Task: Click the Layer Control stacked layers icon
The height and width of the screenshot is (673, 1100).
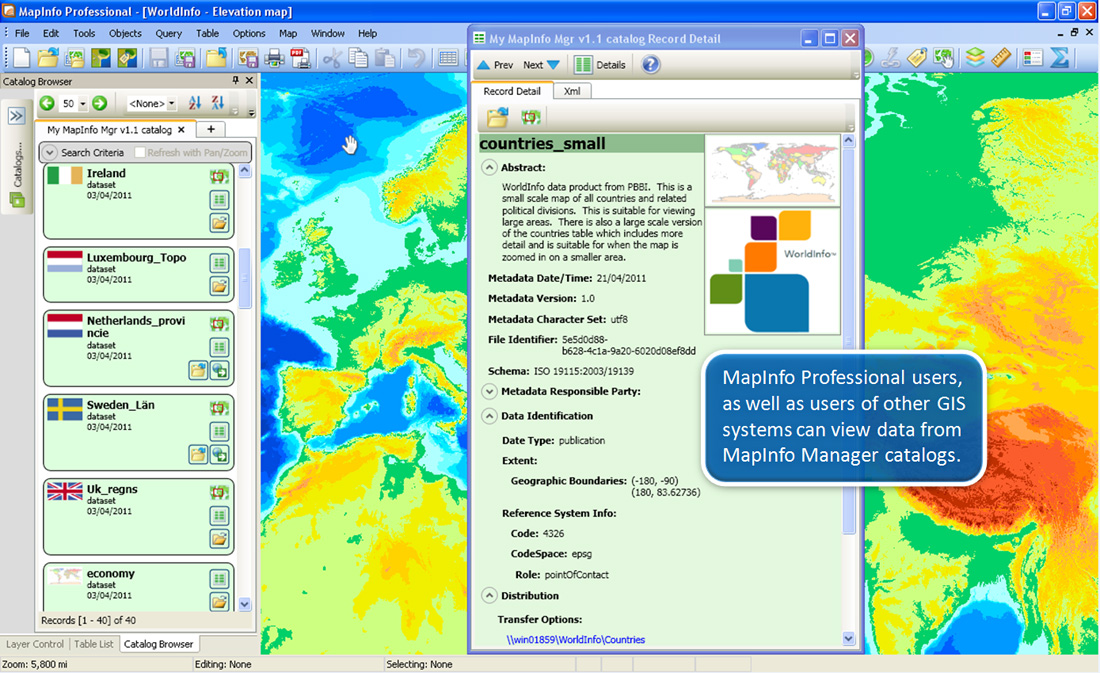Action: (x=975, y=58)
